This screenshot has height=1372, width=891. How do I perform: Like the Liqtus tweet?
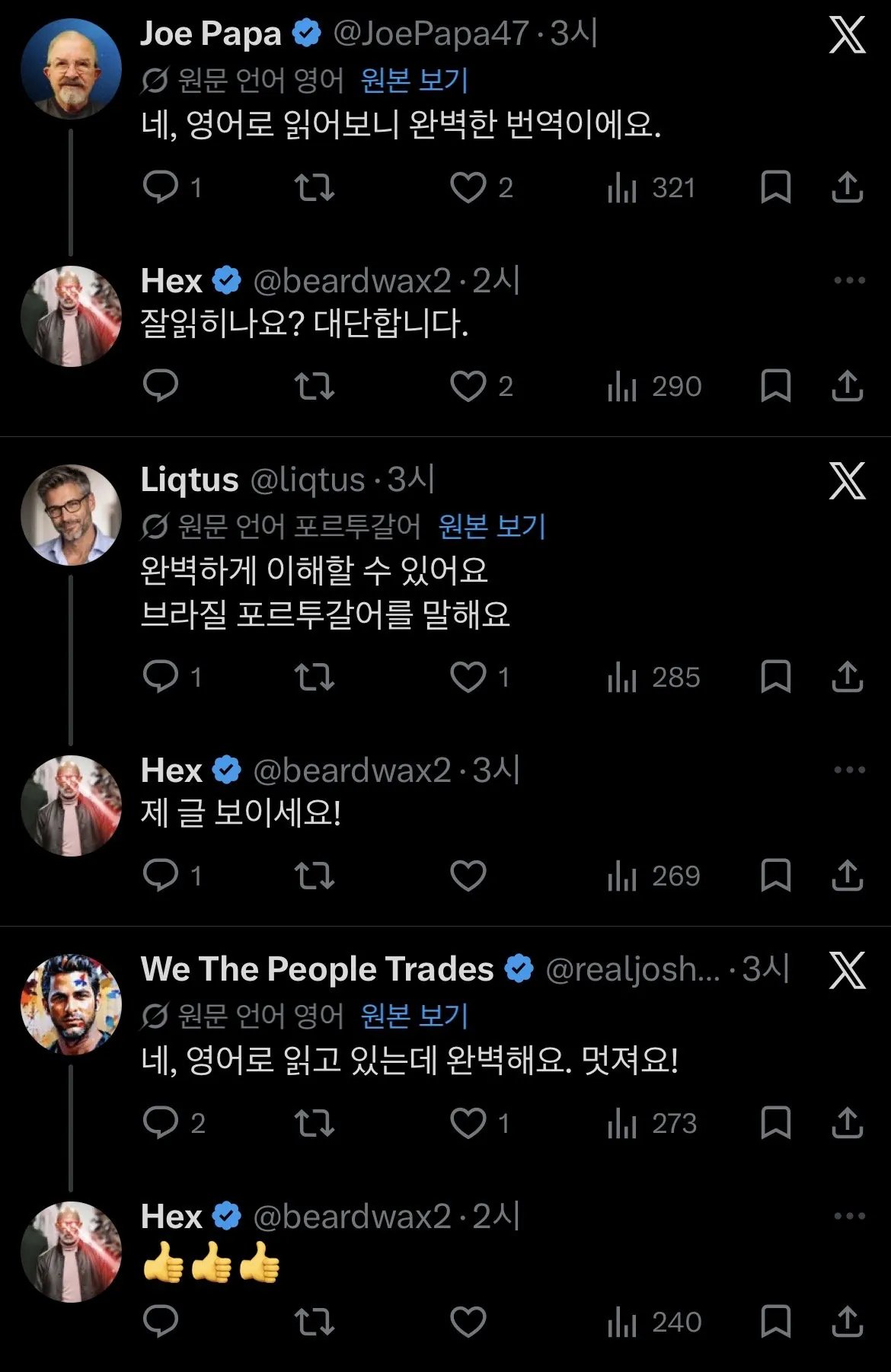coord(468,677)
